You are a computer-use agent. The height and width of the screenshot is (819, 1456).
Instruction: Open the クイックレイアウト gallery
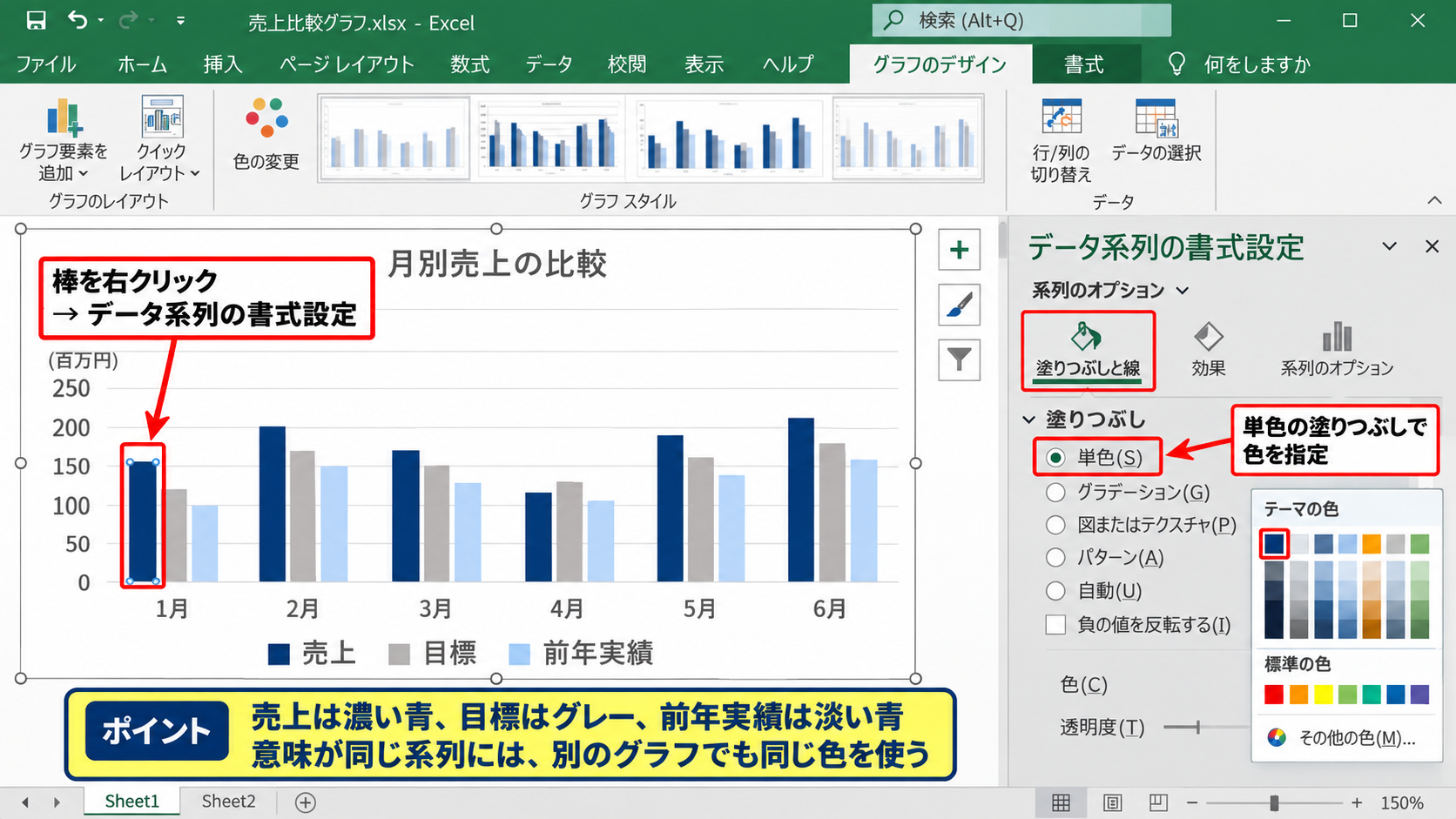pos(160,138)
